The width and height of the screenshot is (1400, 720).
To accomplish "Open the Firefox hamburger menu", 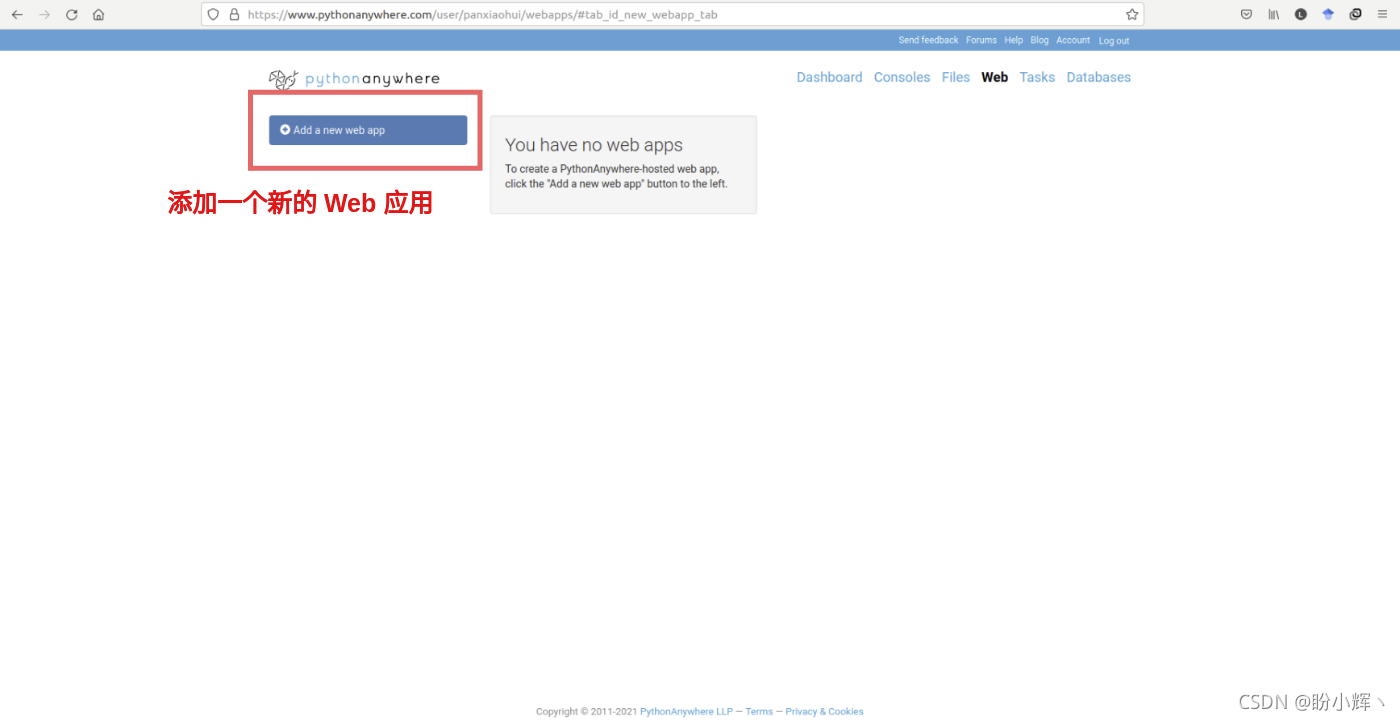I will click(x=1382, y=15).
